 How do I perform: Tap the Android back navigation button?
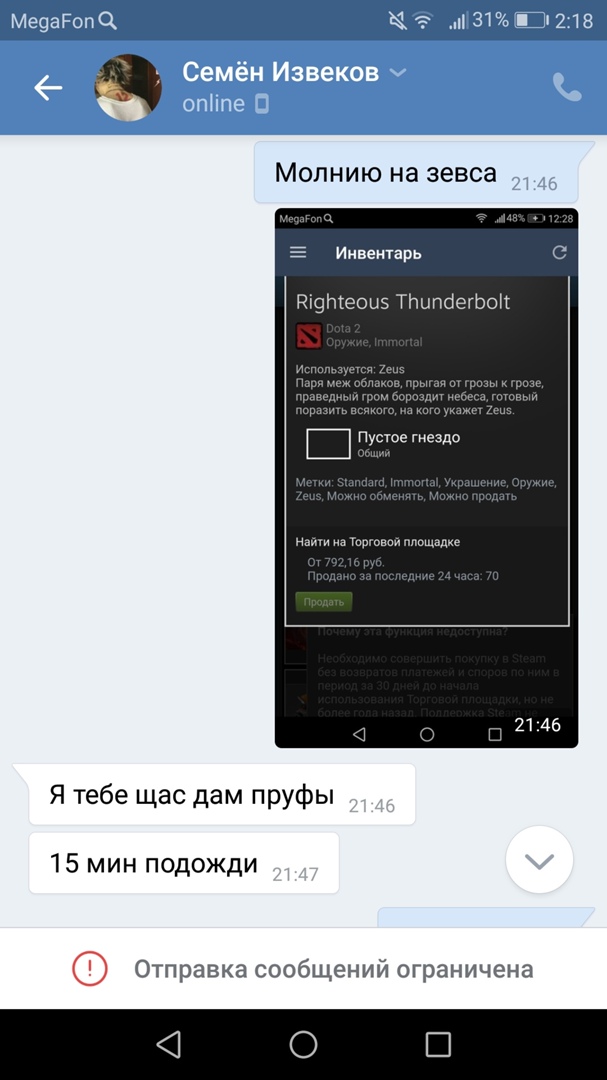pyautogui.click(x=169, y=1044)
